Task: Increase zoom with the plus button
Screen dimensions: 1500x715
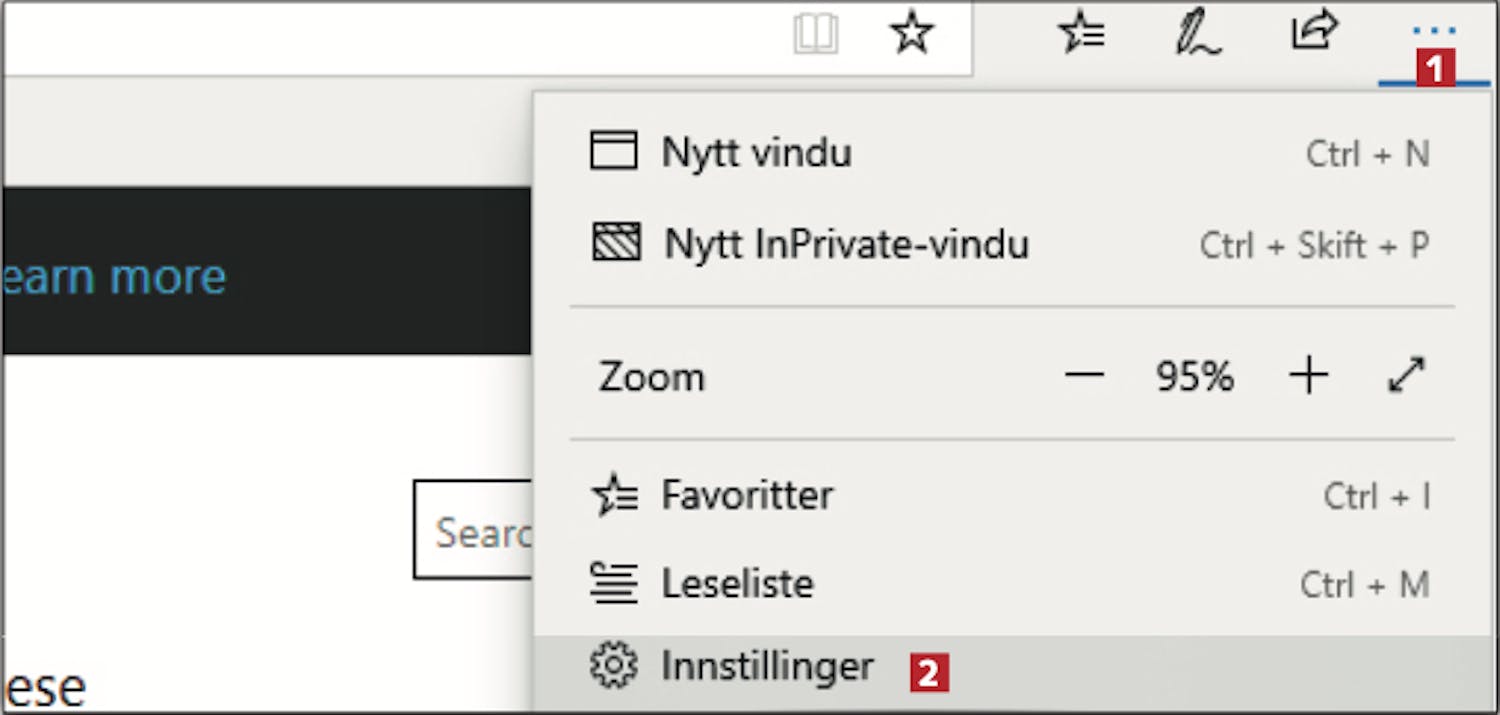Action: (1308, 376)
